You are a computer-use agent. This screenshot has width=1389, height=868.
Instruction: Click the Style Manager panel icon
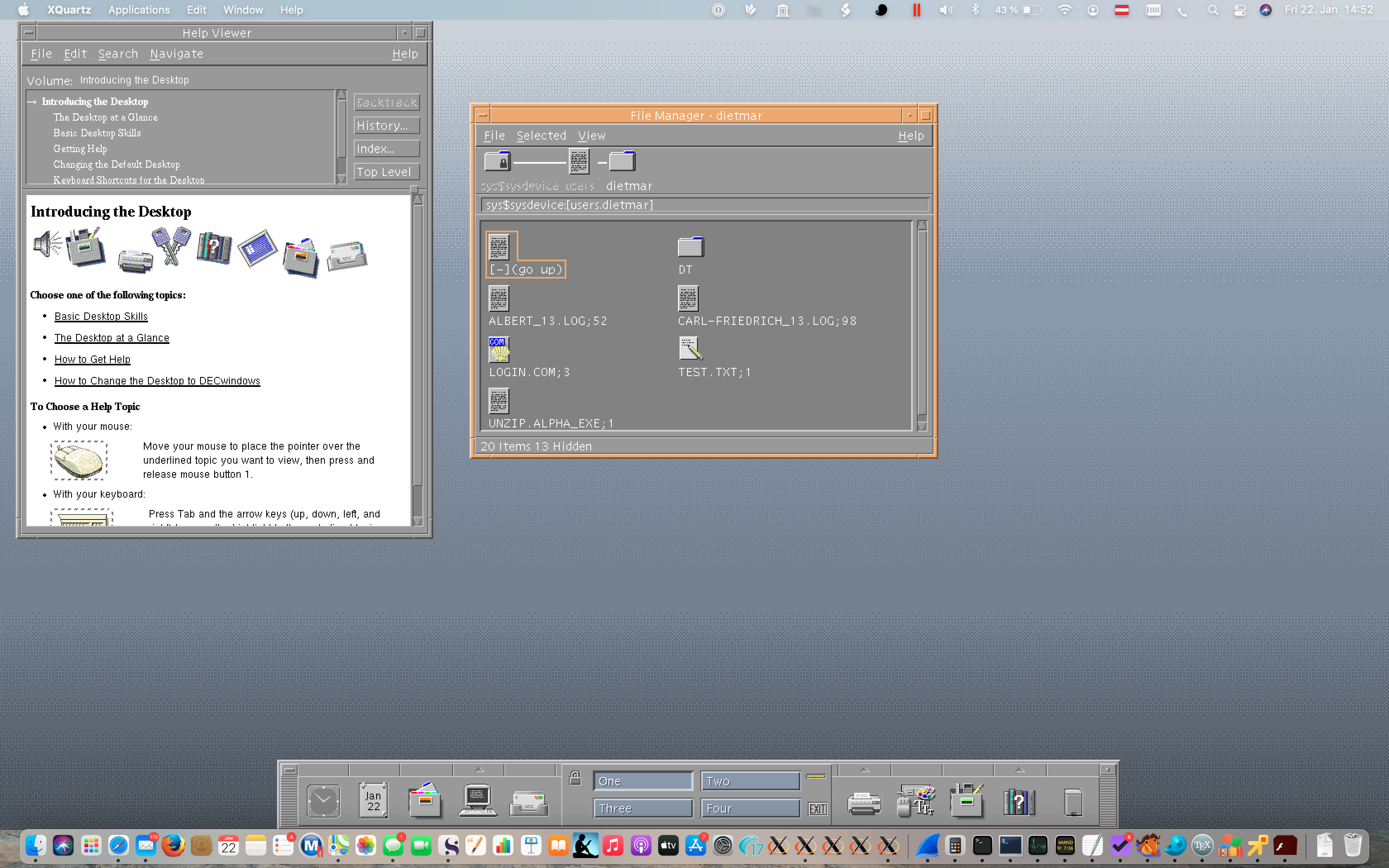coord(915,800)
